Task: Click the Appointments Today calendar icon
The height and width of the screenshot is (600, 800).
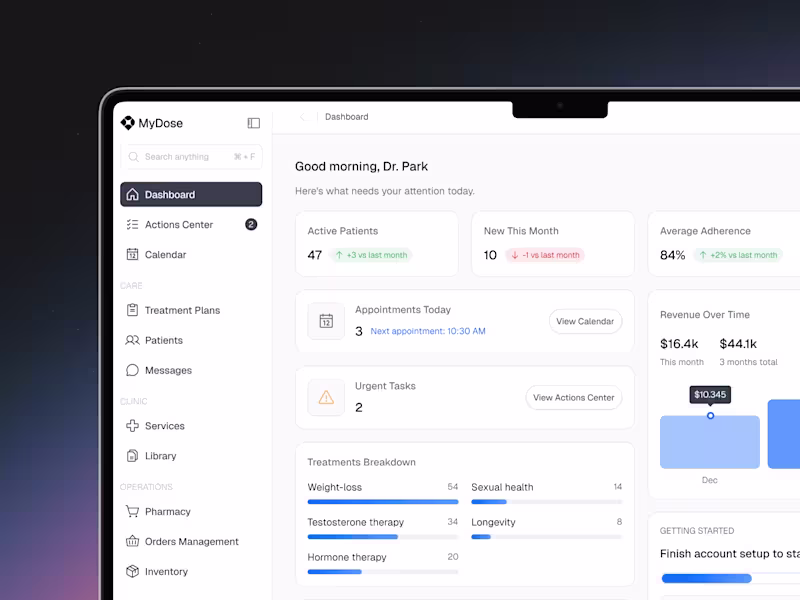Action: pyautogui.click(x=326, y=321)
